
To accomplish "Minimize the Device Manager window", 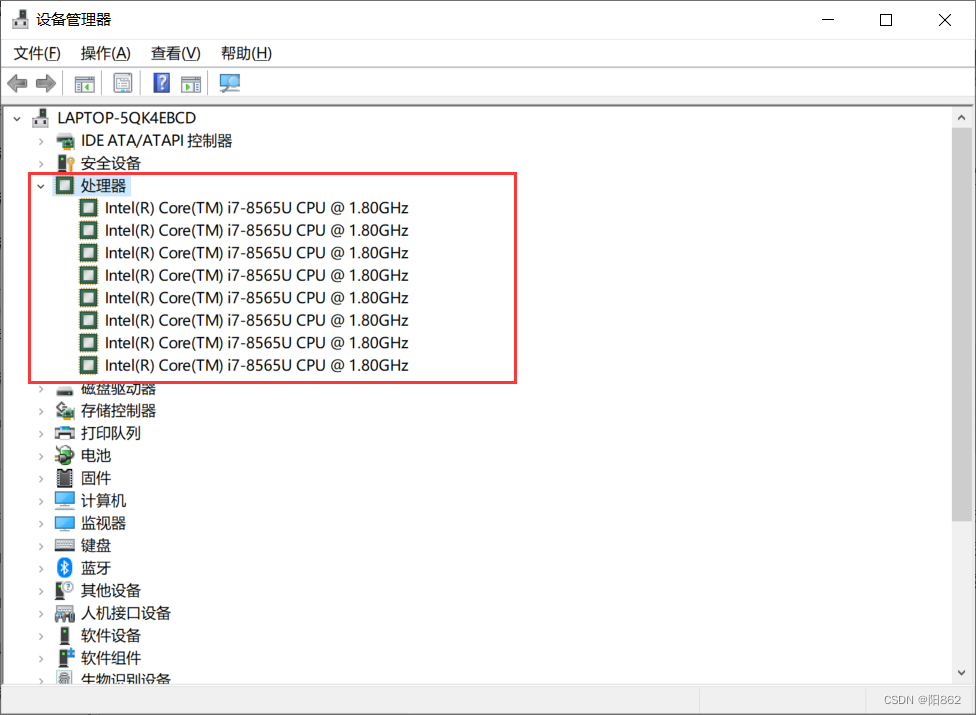I will click(x=828, y=20).
